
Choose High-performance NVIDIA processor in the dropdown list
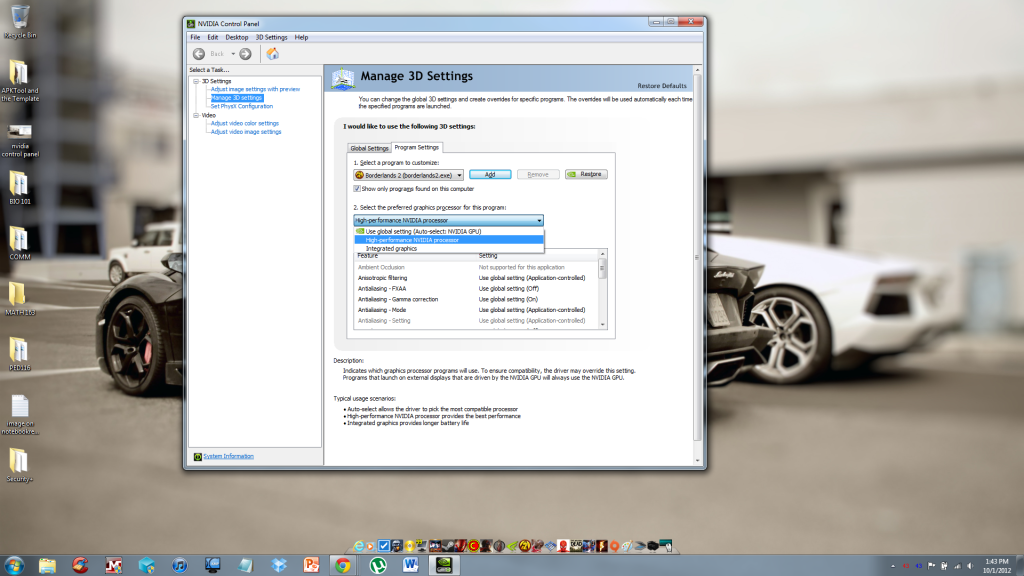point(449,240)
